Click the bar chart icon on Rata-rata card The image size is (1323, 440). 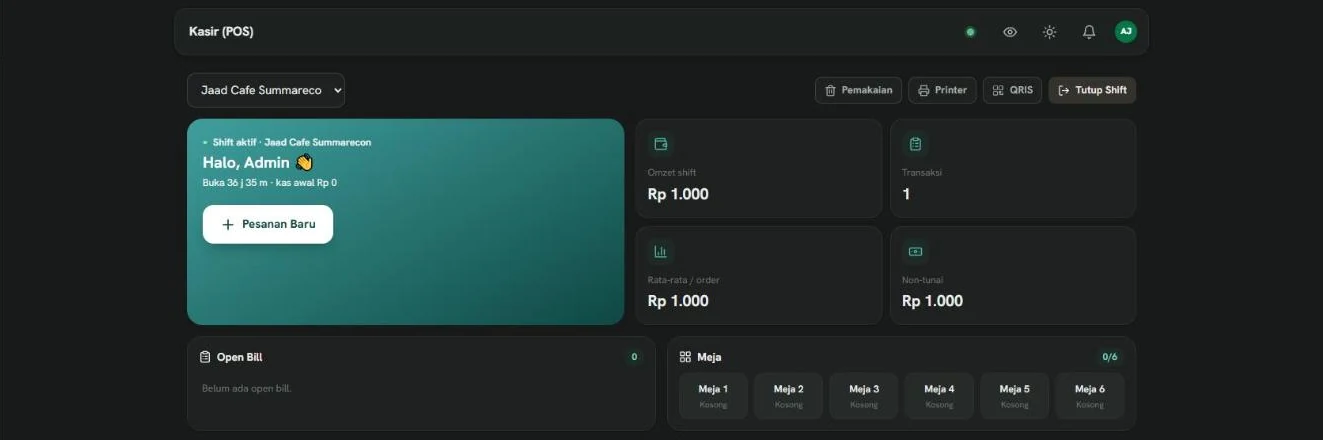(x=660, y=251)
